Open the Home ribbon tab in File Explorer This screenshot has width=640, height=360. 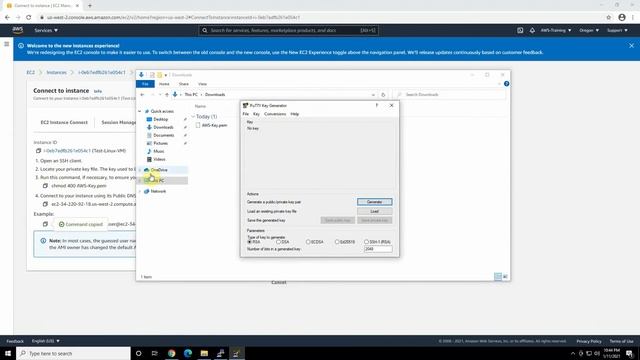coord(164,84)
